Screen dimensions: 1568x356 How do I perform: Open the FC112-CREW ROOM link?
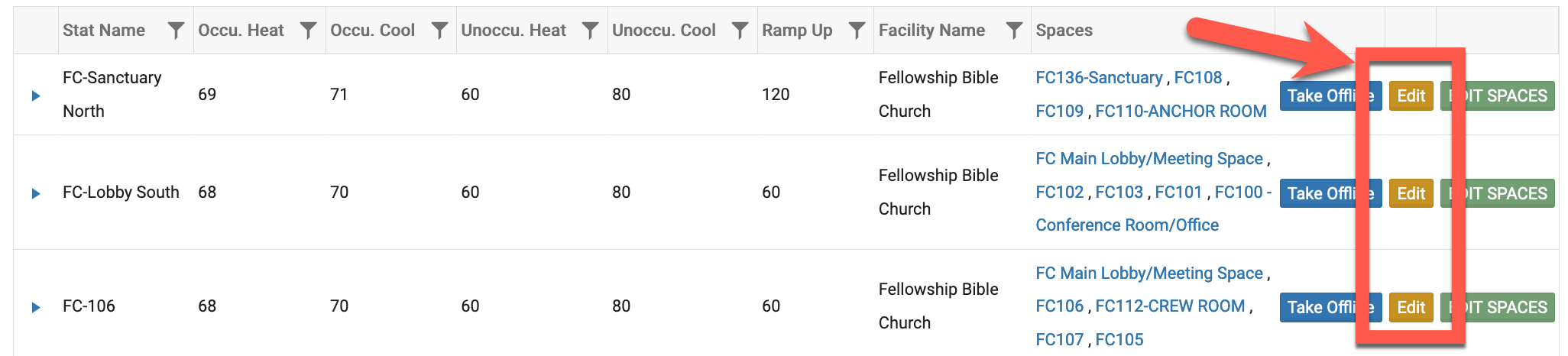pos(1170,306)
